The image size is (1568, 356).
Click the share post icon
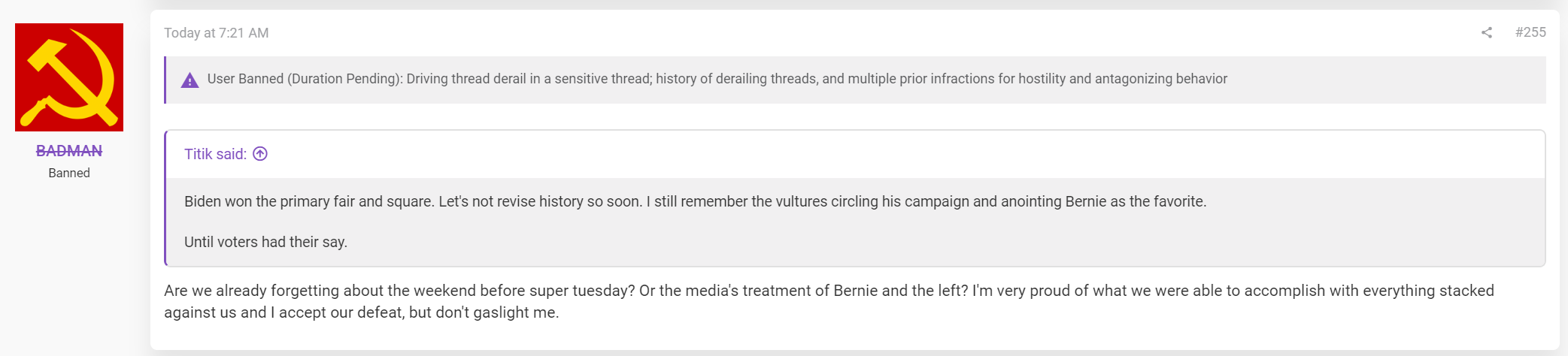1487,32
